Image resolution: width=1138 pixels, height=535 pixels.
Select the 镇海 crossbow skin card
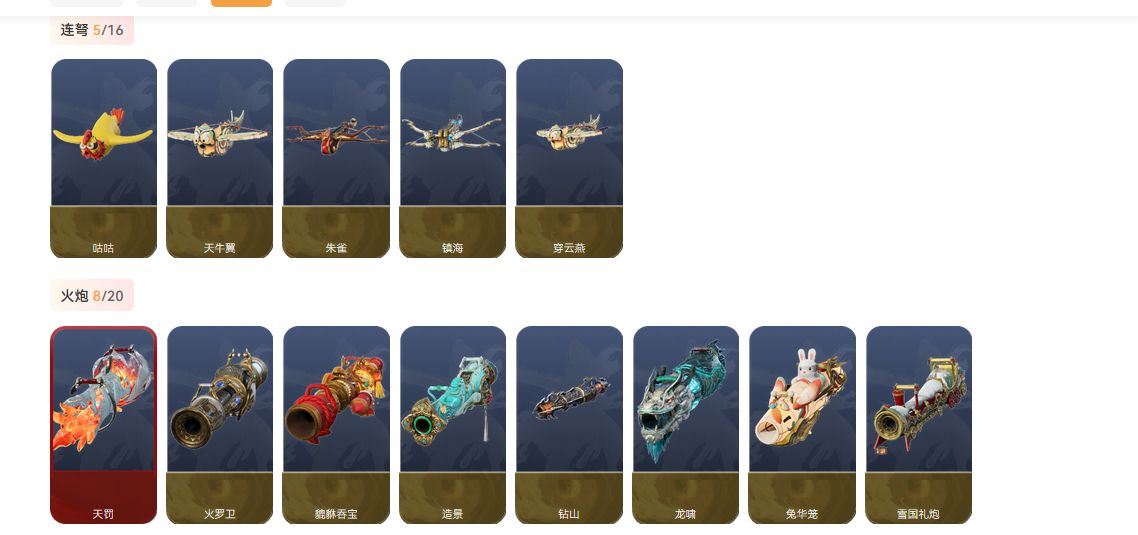(453, 158)
